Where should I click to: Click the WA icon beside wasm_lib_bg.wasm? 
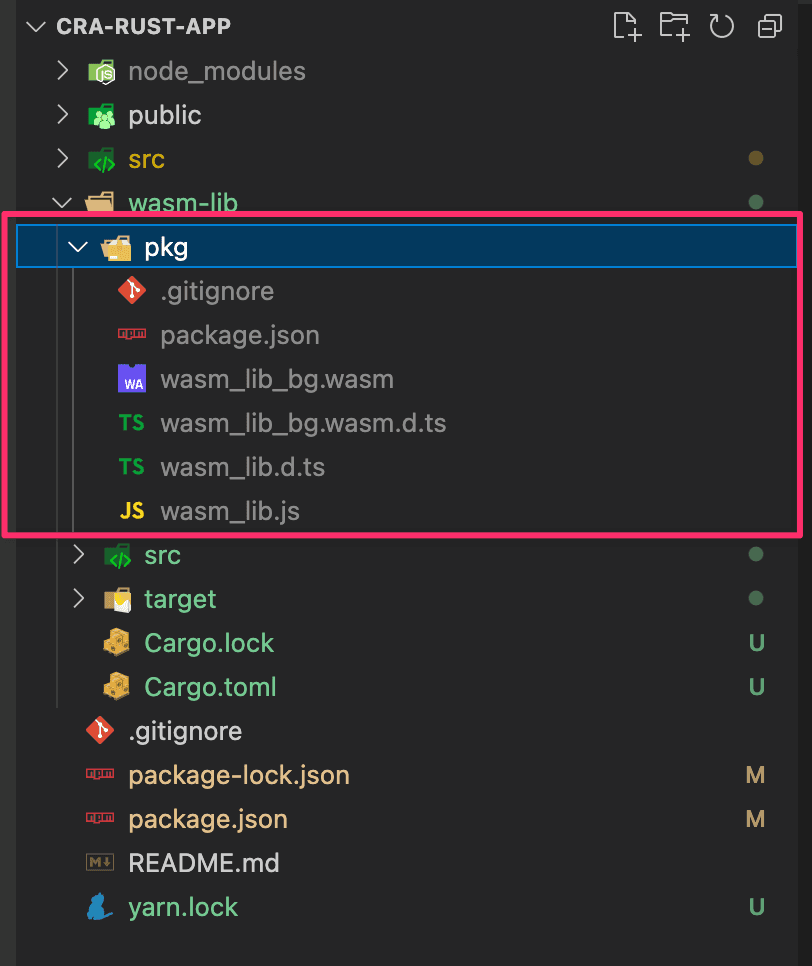click(x=132, y=380)
